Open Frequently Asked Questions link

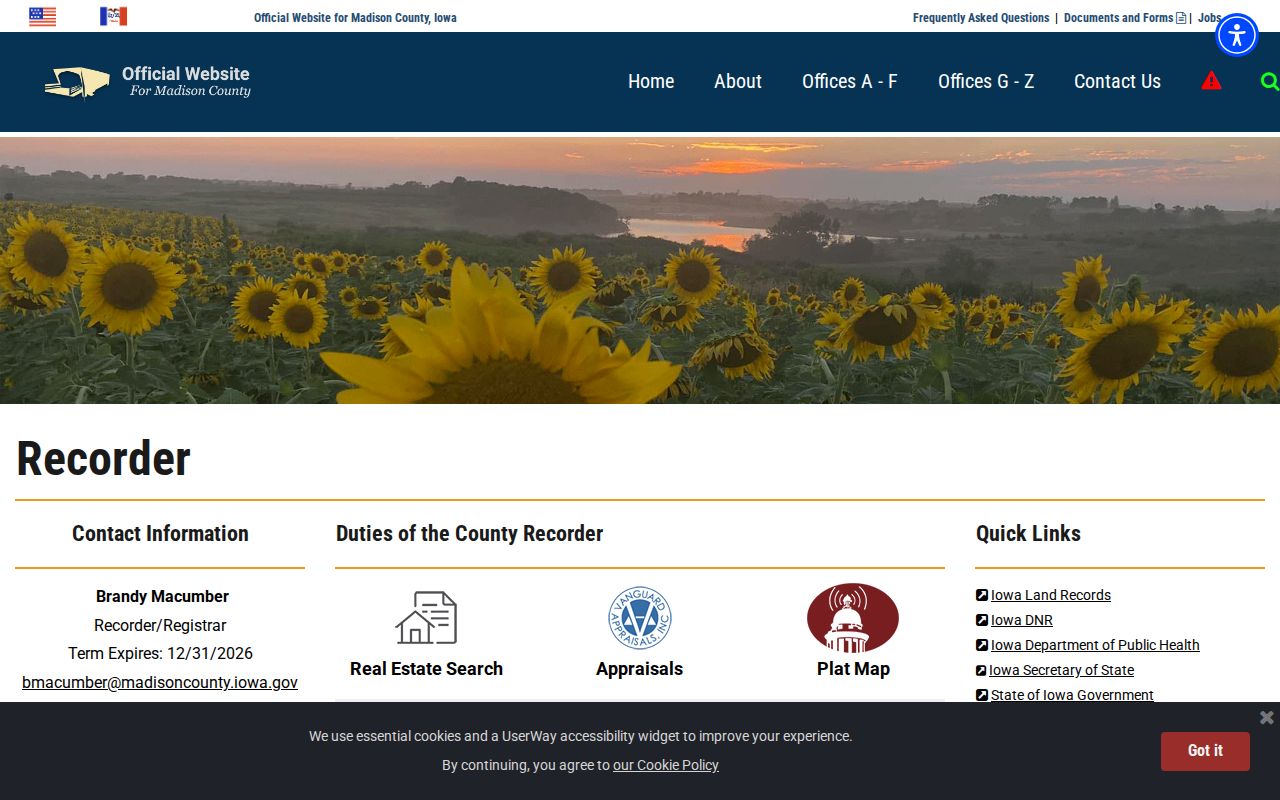tap(981, 18)
